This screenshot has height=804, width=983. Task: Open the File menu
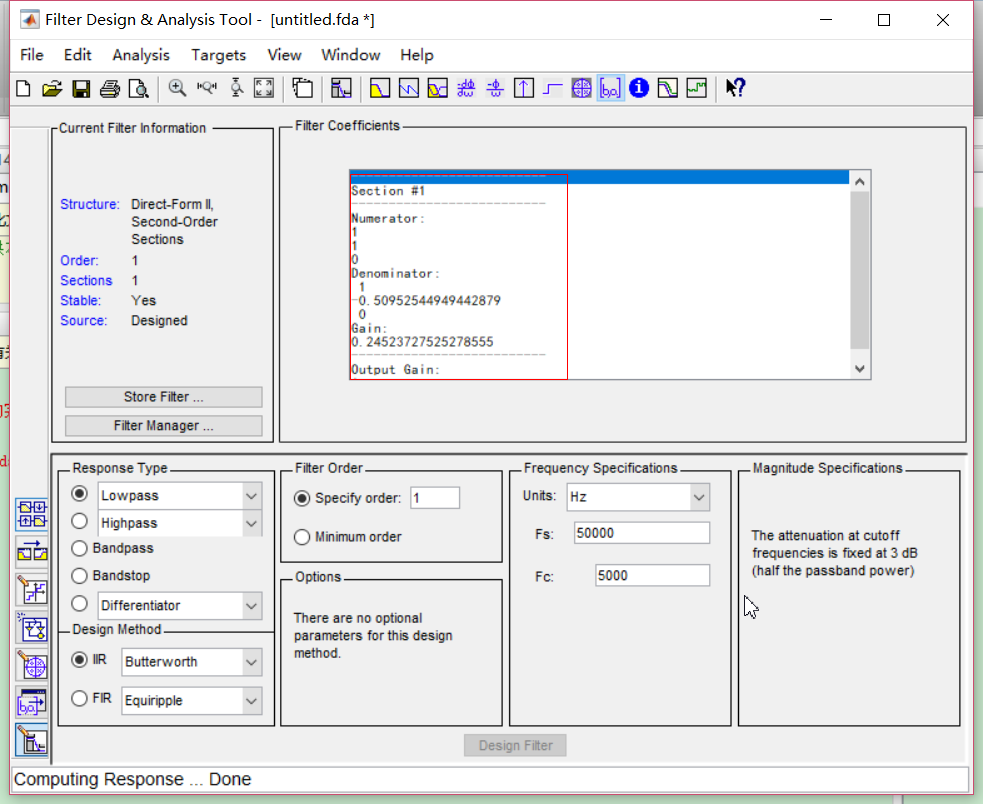(x=32, y=55)
